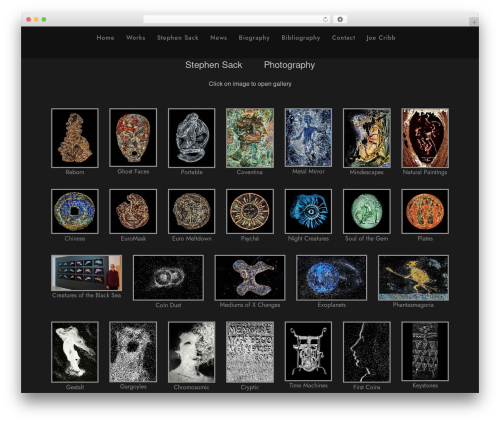Open Creatures of the Black Sea photo
The width and height of the screenshot is (500, 423).
coord(86,273)
